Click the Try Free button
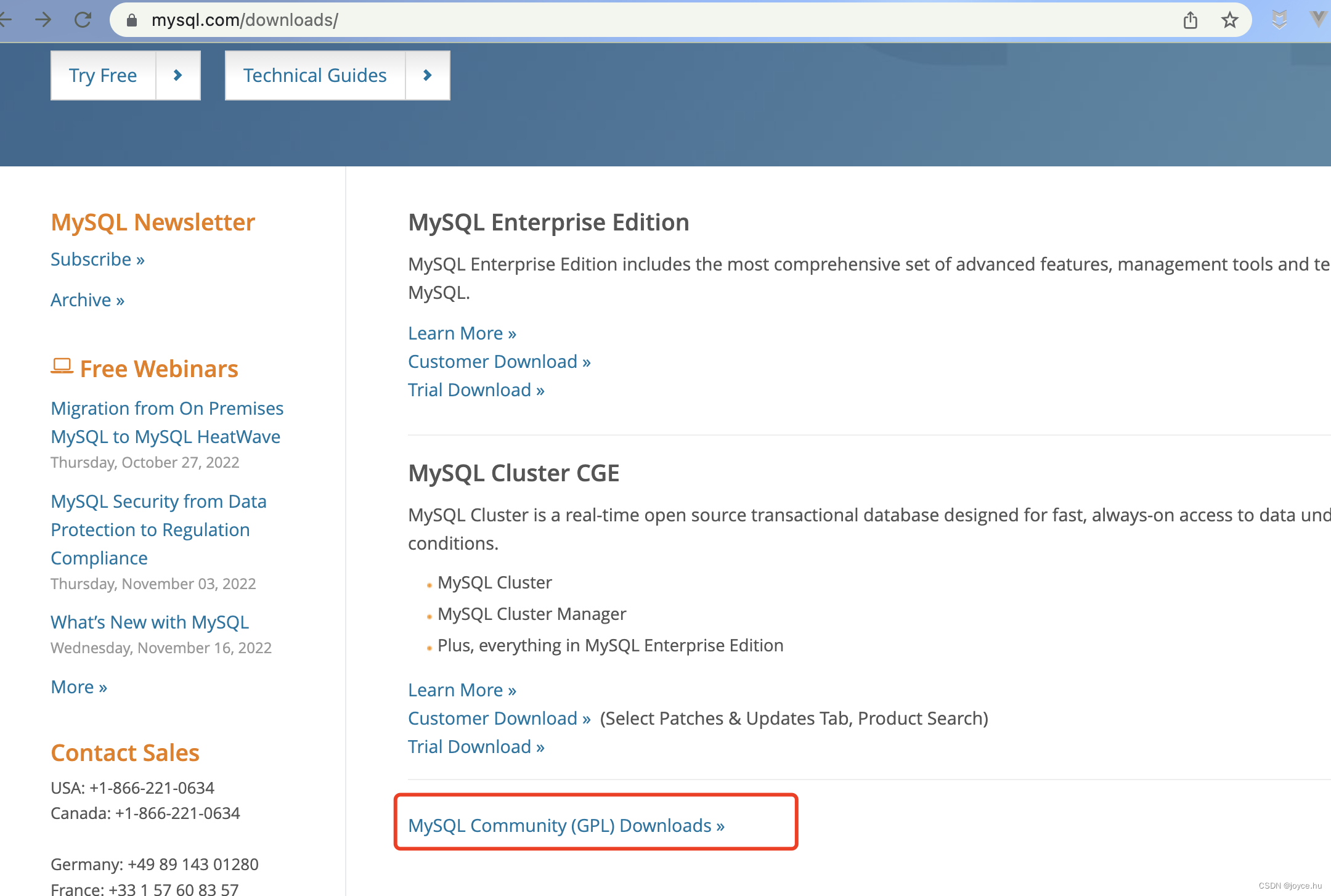The height and width of the screenshot is (896, 1331). 103,75
